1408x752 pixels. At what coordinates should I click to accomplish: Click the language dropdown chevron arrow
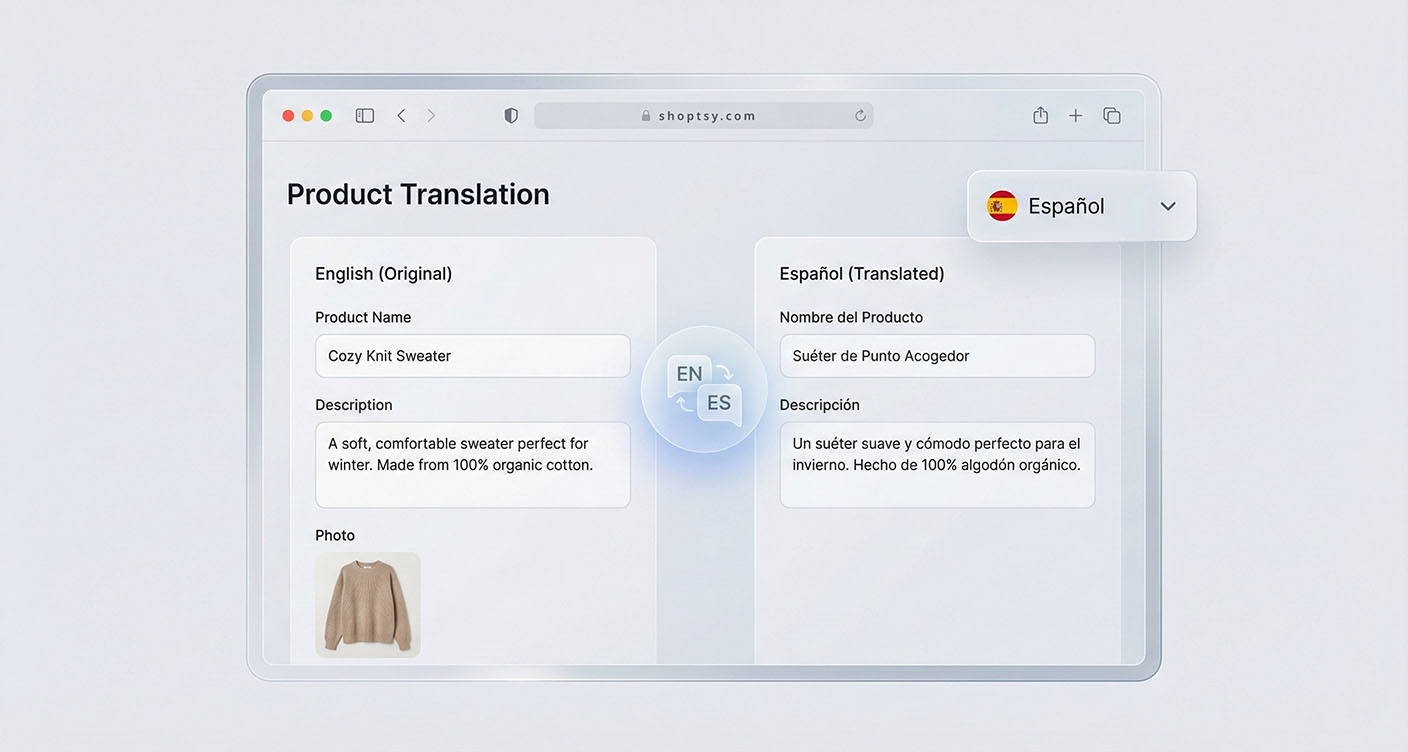(x=1167, y=206)
